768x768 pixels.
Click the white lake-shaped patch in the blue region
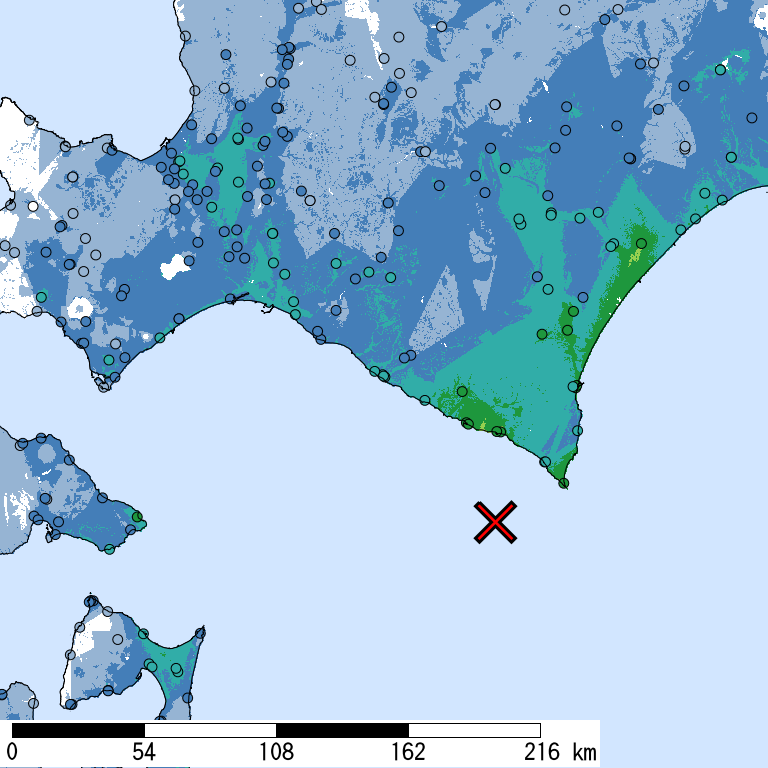click(x=175, y=266)
